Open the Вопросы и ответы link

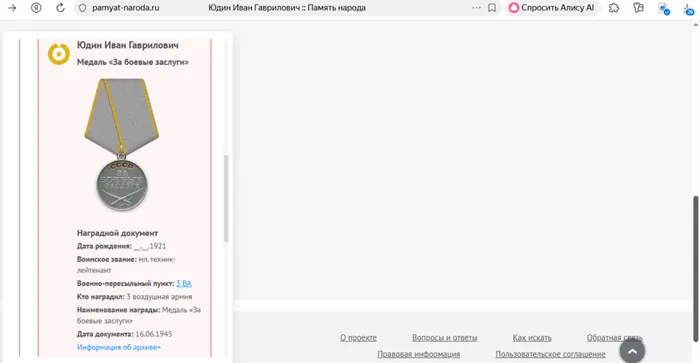(x=445, y=338)
